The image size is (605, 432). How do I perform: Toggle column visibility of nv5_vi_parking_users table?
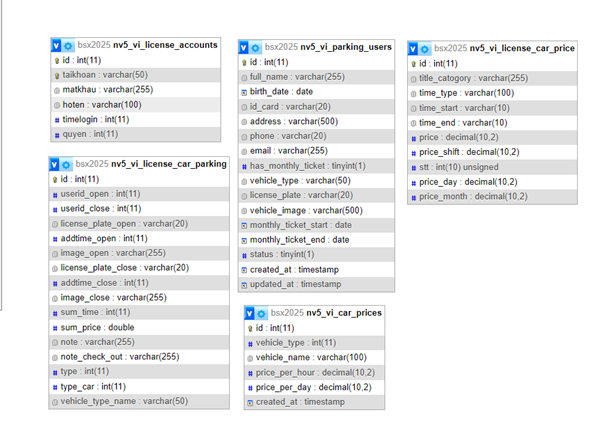[x=245, y=47]
